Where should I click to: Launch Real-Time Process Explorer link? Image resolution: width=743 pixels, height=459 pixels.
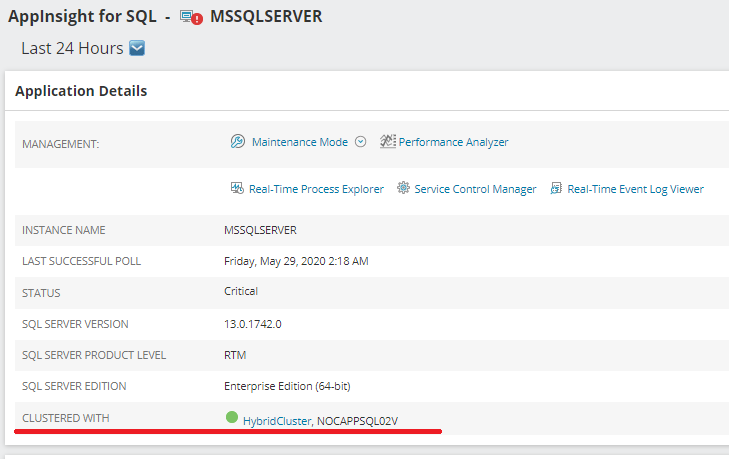[x=316, y=189]
